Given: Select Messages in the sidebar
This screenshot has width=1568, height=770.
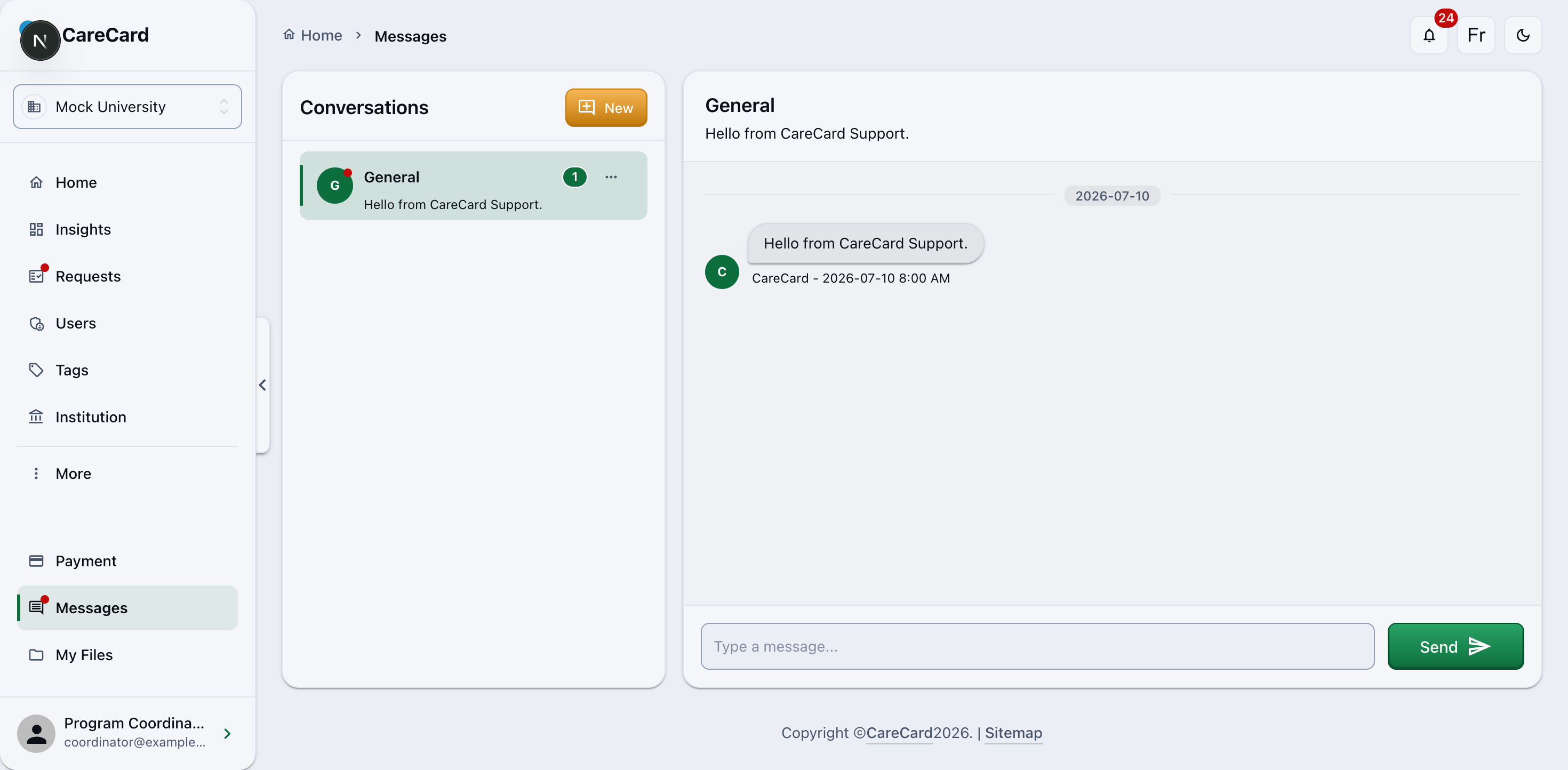Looking at the screenshot, I should 127,608.
